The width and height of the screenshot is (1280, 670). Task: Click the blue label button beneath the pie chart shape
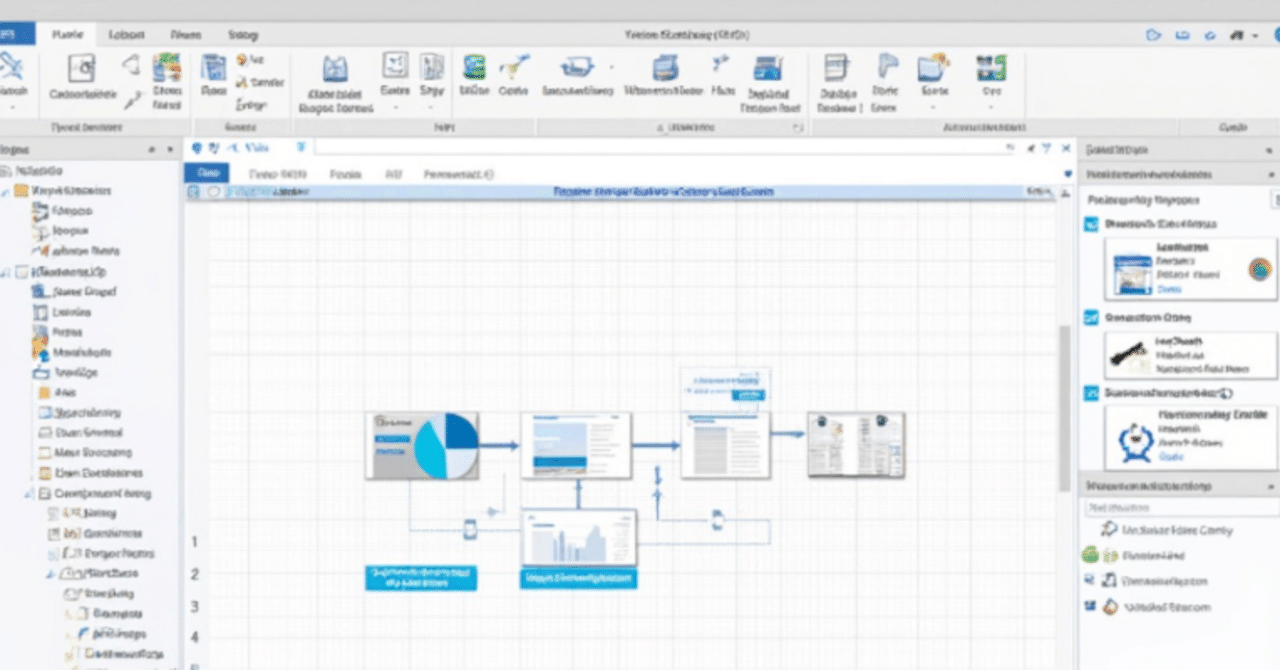coord(421,578)
